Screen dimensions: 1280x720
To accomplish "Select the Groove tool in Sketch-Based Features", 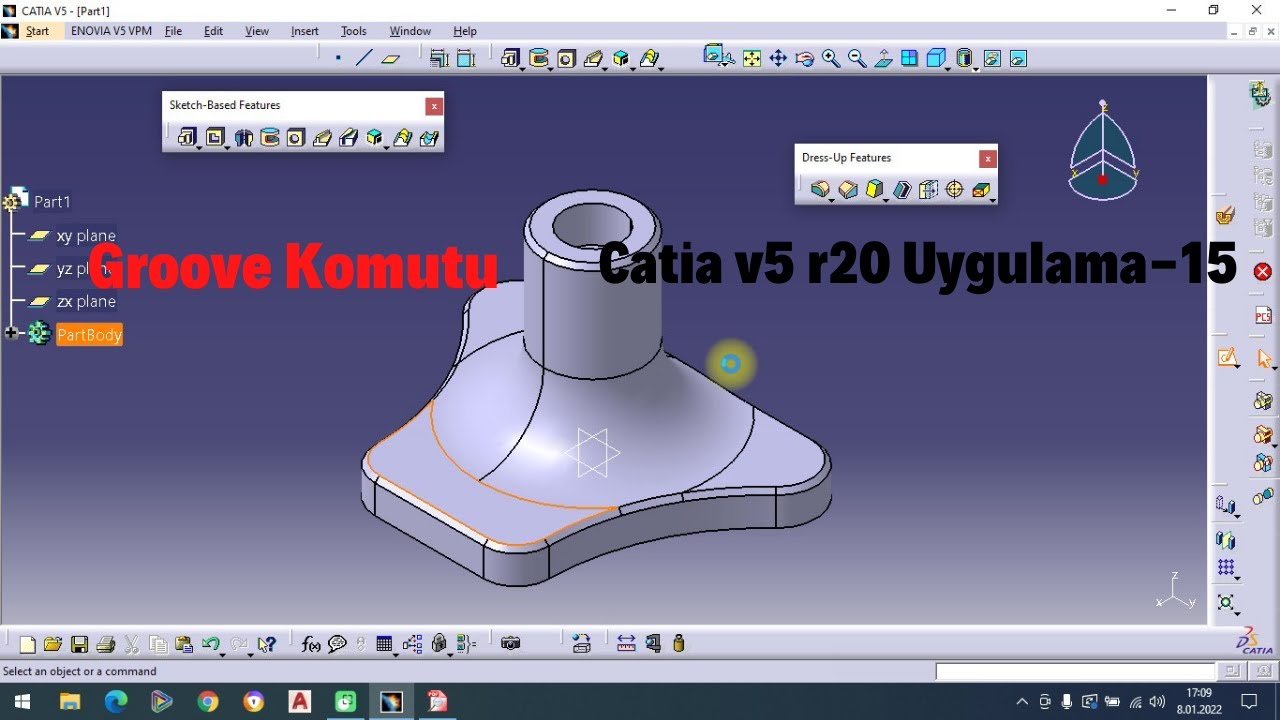I will 269,138.
